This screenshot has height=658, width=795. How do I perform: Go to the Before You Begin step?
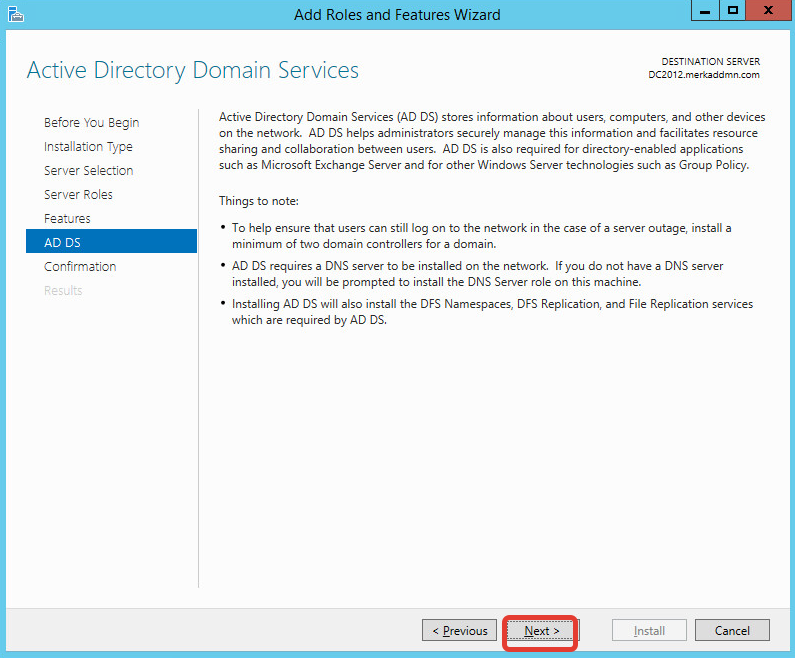point(91,123)
